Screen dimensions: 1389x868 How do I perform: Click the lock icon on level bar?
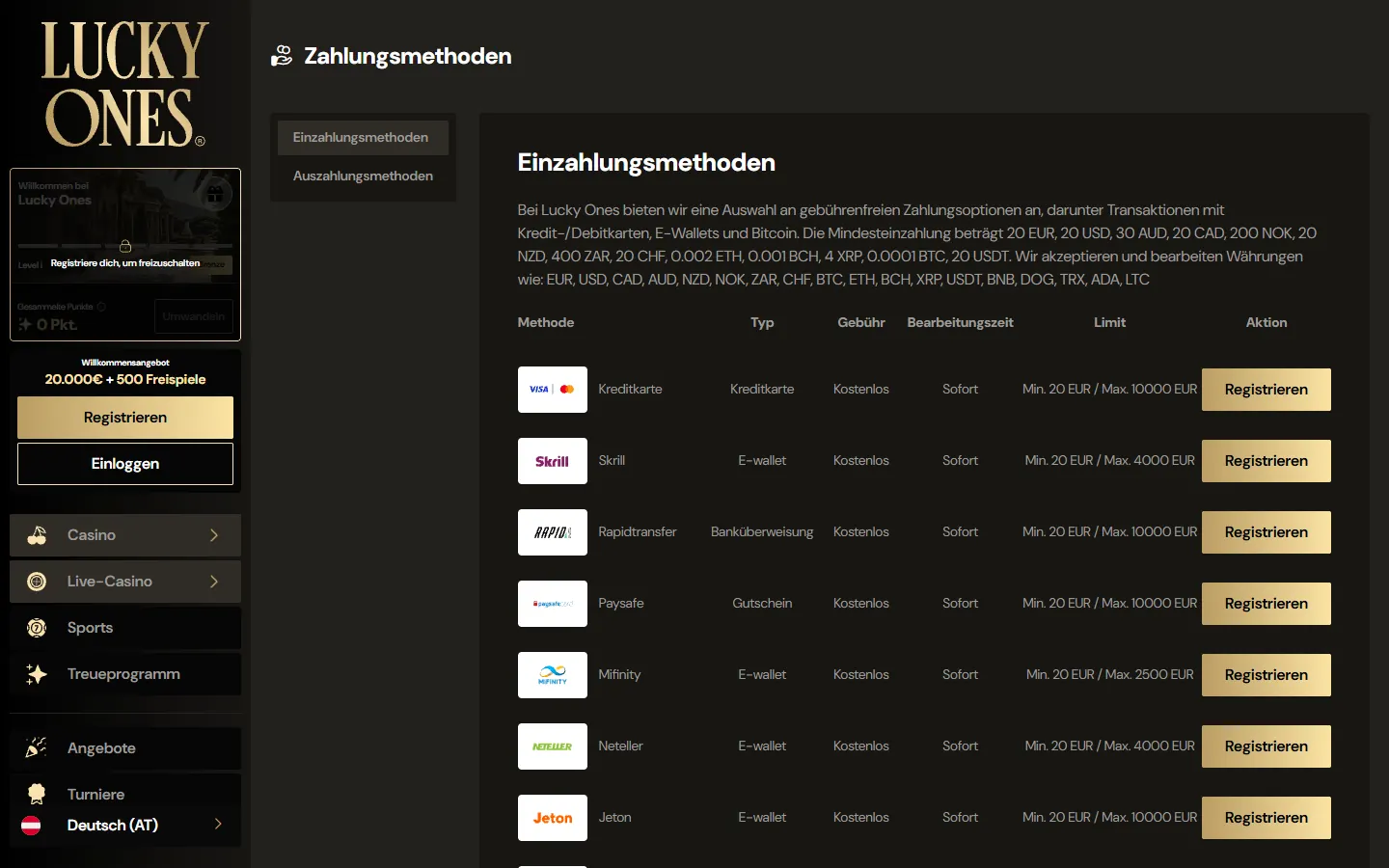click(x=125, y=246)
